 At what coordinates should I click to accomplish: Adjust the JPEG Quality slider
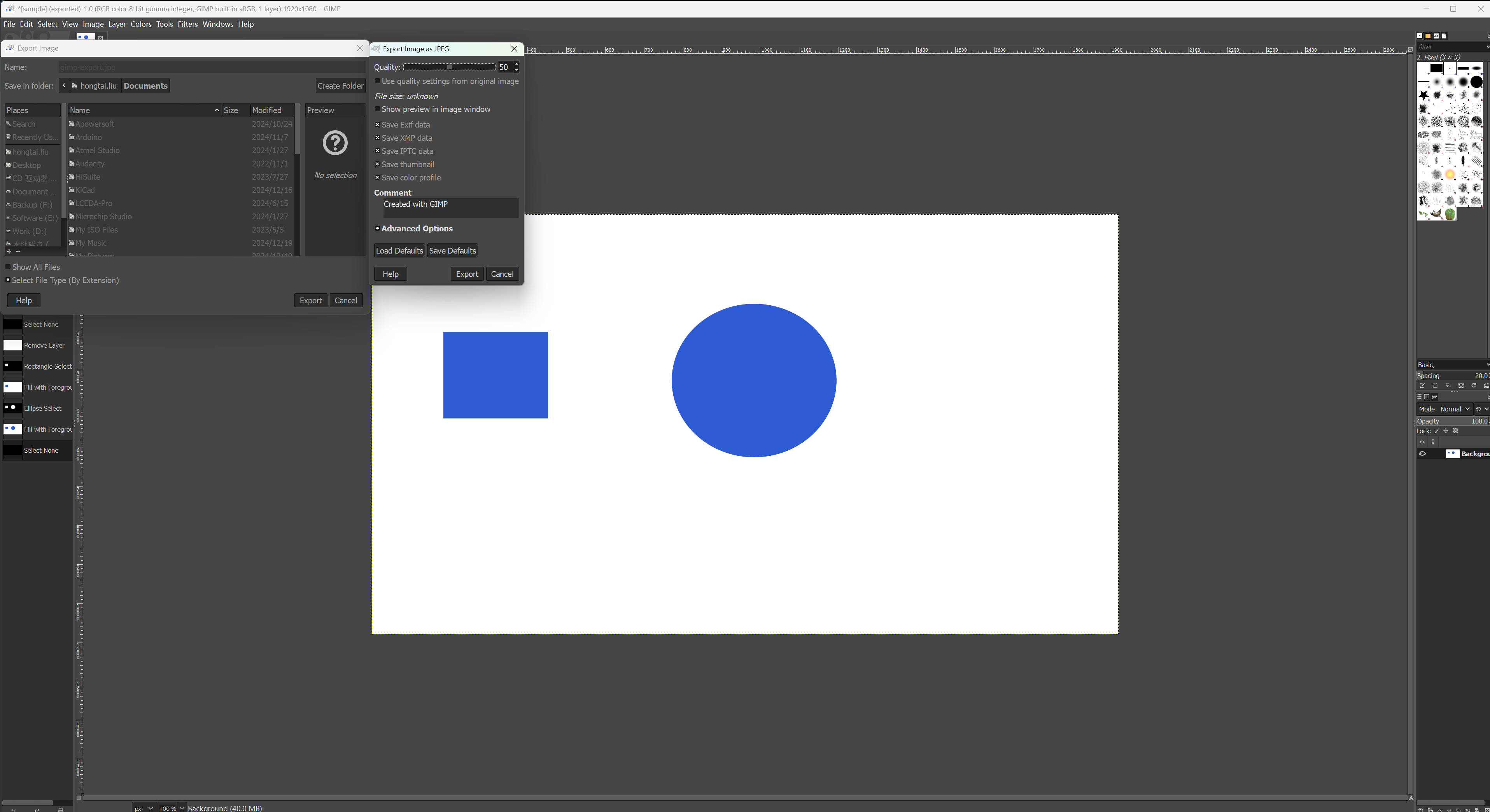450,68
